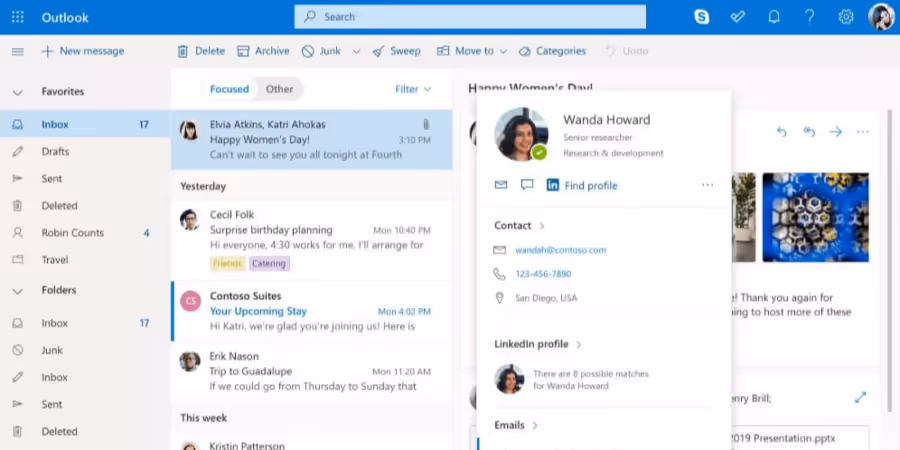Click the Delete toolbar button
This screenshot has height=450, width=900.
tap(201, 51)
